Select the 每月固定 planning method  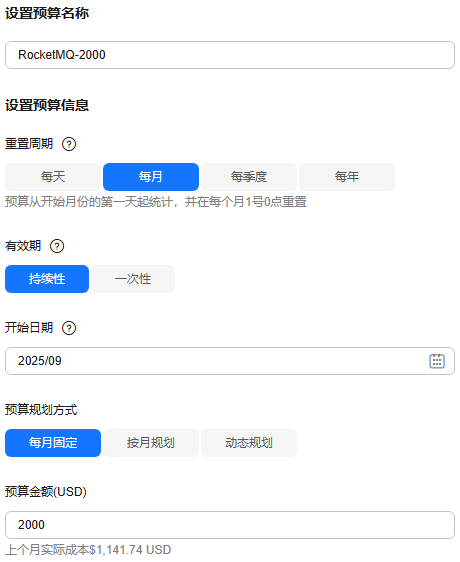tap(53, 443)
